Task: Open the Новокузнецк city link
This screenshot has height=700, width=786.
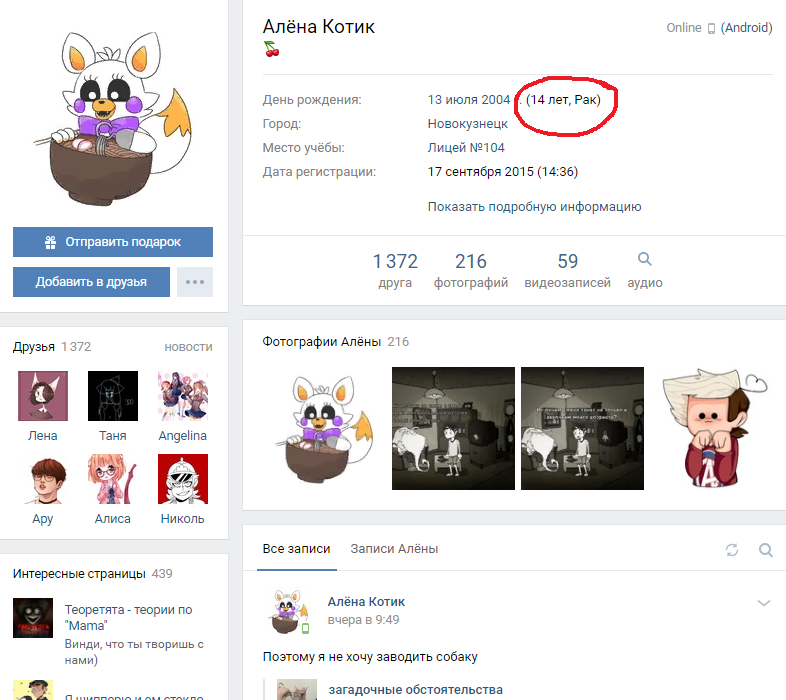Action: click(x=468, y=124)
